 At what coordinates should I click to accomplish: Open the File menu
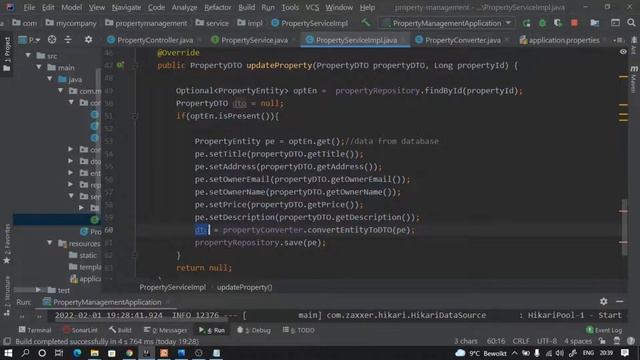point(29,7)
